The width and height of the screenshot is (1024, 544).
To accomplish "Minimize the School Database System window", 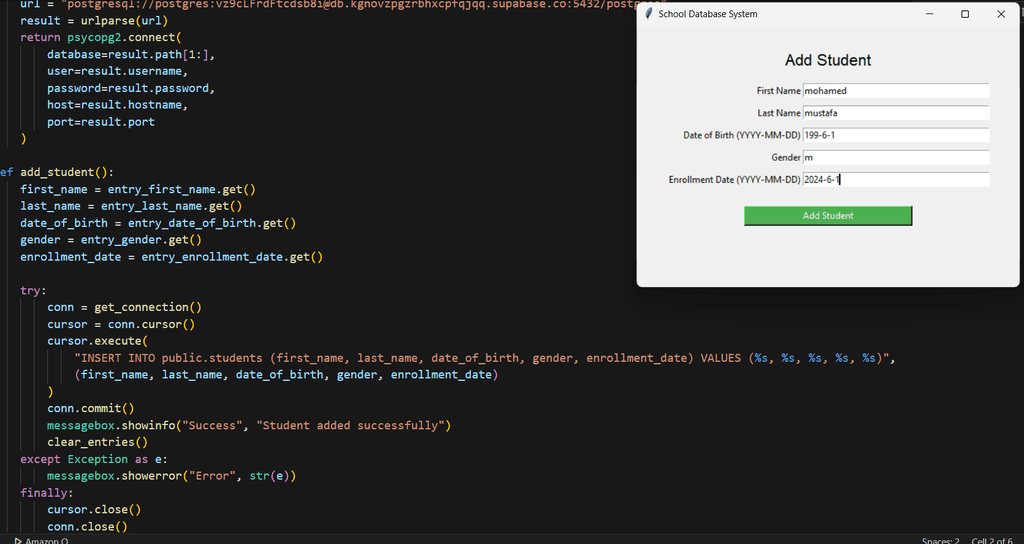I will pyautogui.click(x=929, y=14).
